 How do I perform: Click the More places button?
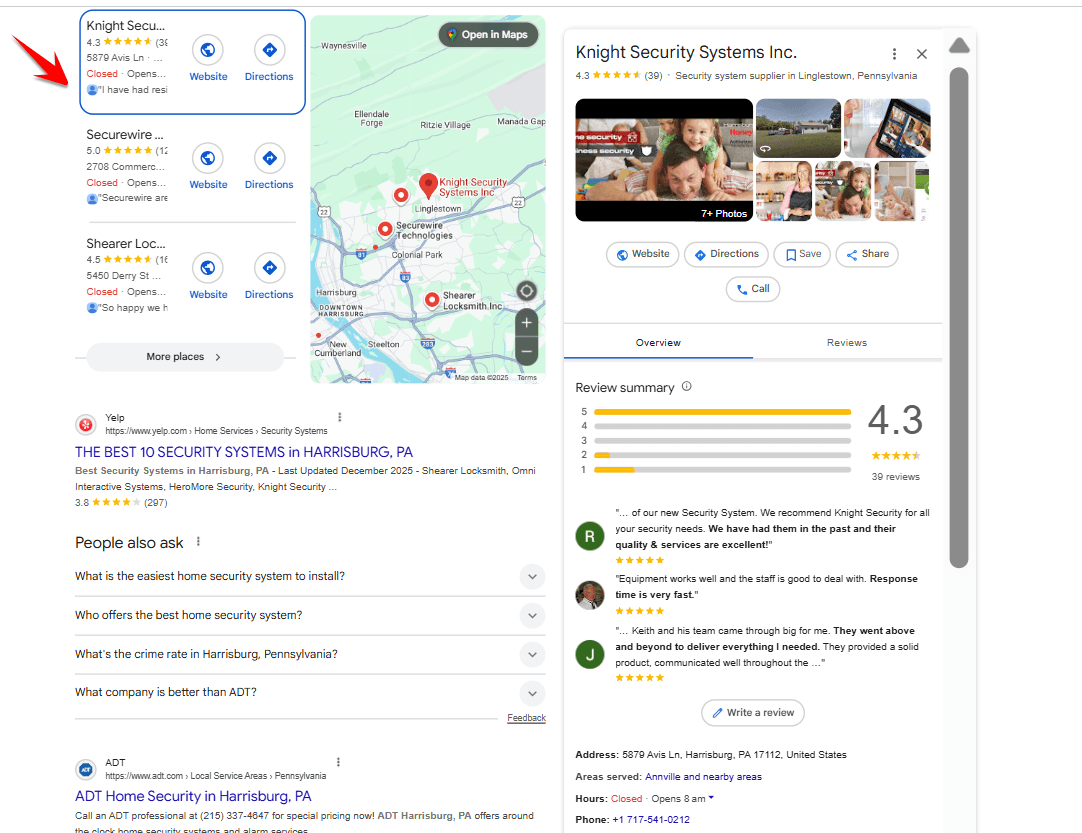184,357
